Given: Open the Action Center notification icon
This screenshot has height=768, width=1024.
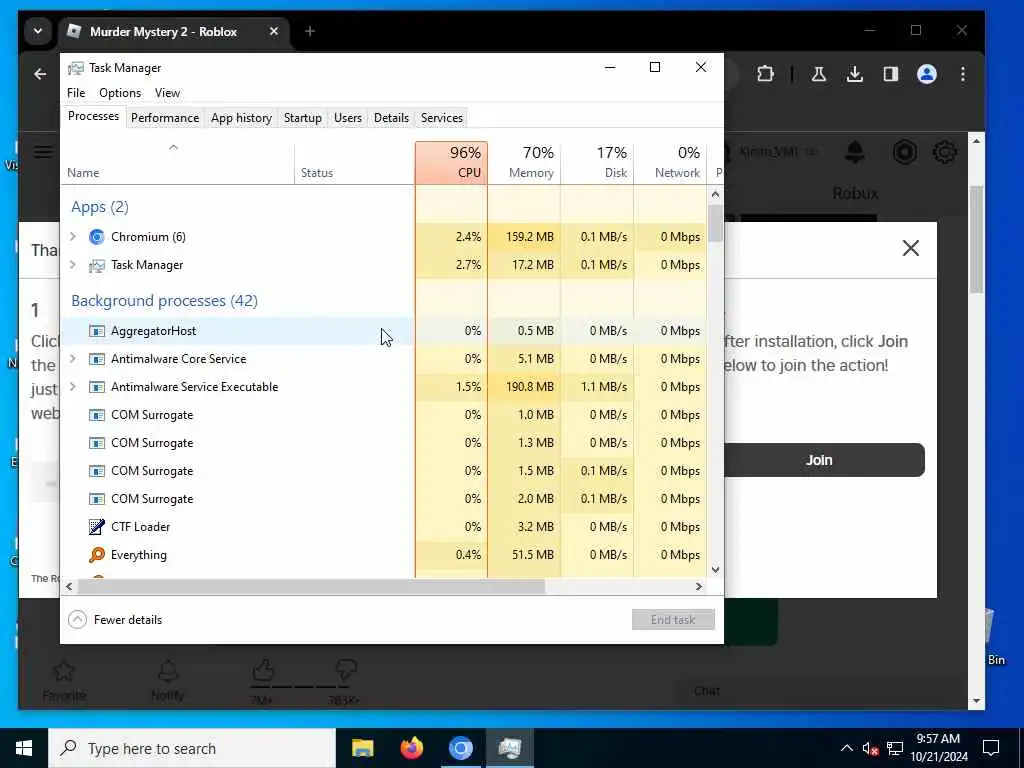Looking at the screenshot, I should 991,748.
